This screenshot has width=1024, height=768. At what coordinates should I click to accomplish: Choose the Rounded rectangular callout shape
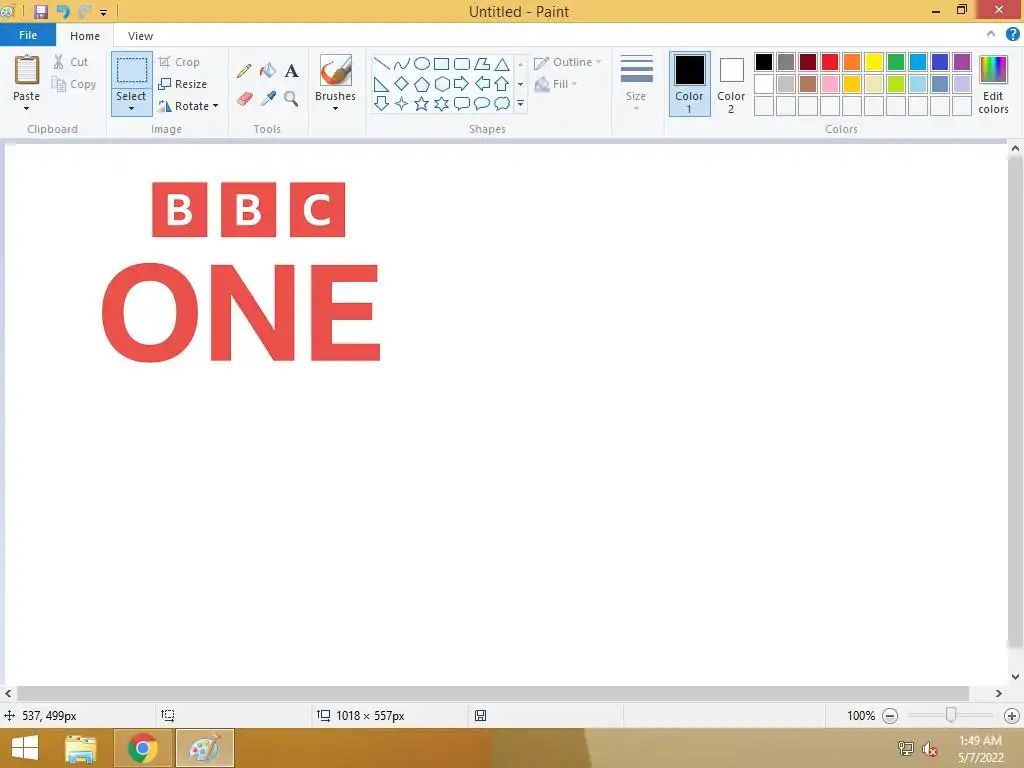click(462, 103)
